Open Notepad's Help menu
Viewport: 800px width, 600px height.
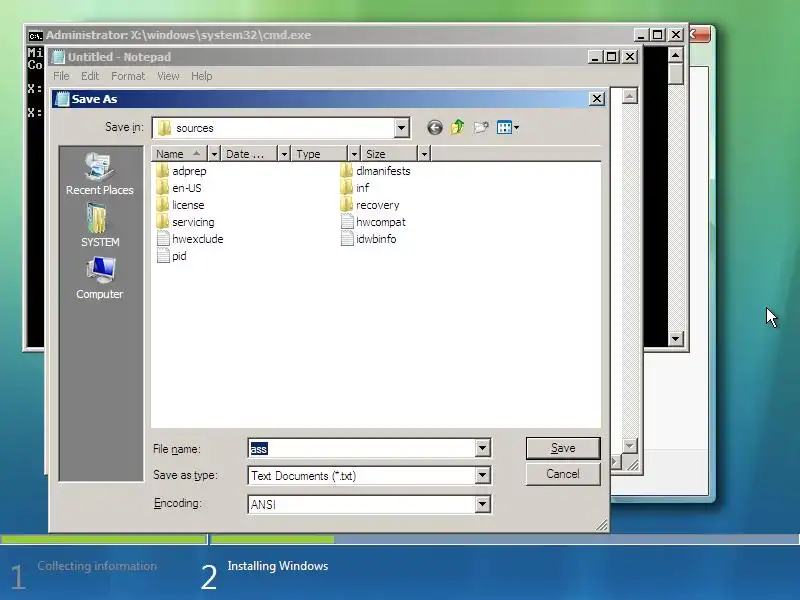[x=202, y=76]
